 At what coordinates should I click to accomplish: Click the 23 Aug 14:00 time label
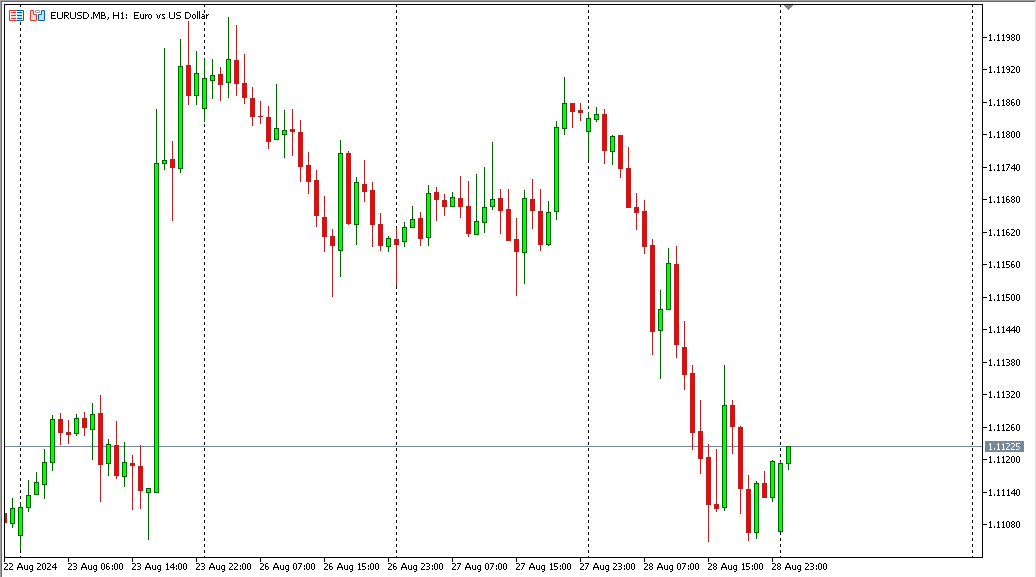tap(159, 566)
